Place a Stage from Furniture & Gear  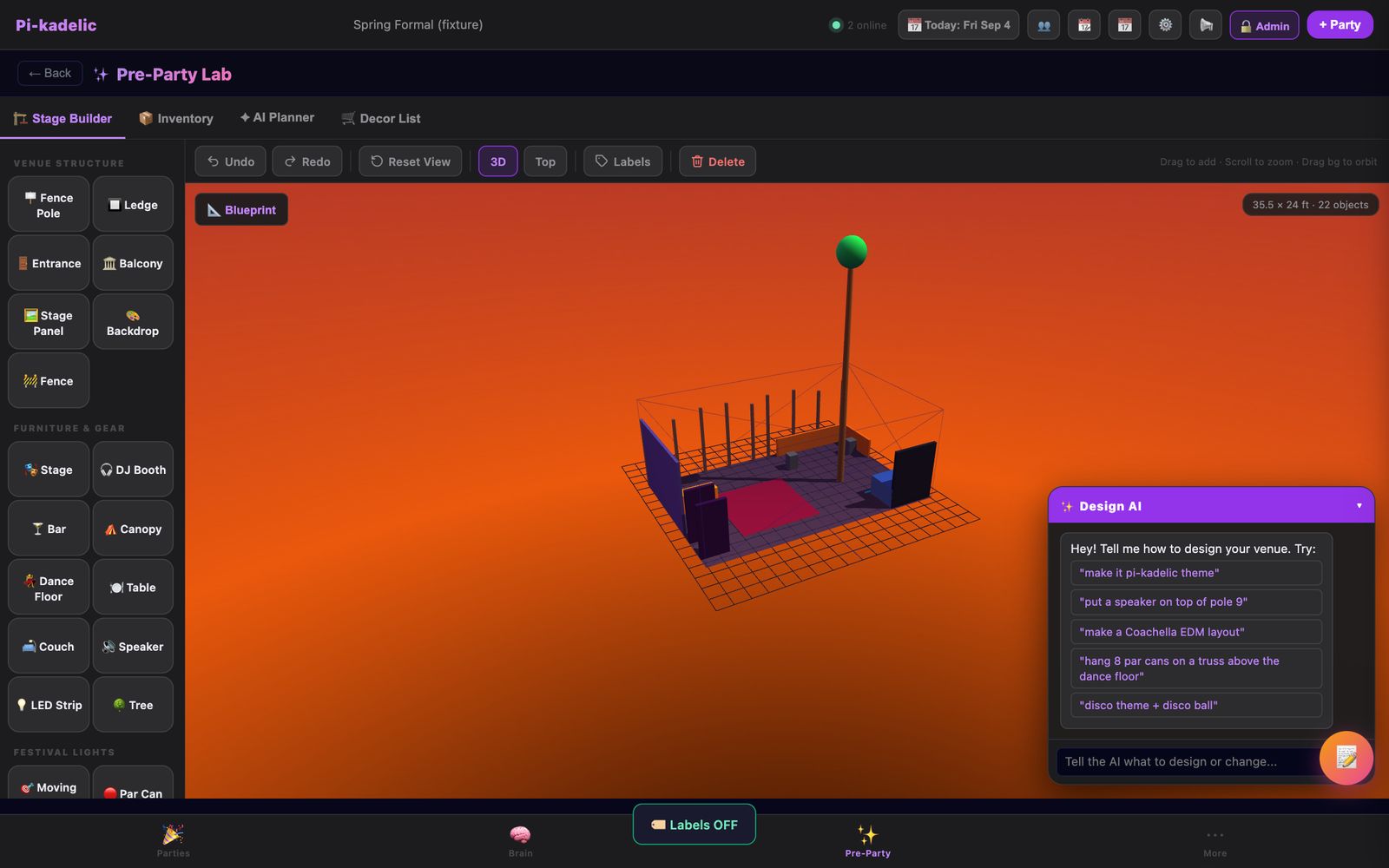(49, 470)
